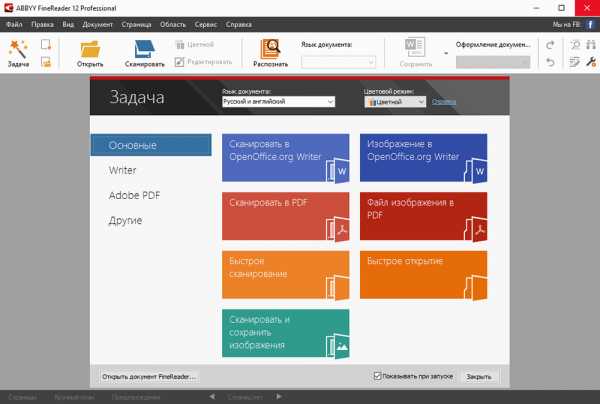Click the Редактировать image toolbar item
The height and width of the screenshot is (404, 600).
(203, 62)
